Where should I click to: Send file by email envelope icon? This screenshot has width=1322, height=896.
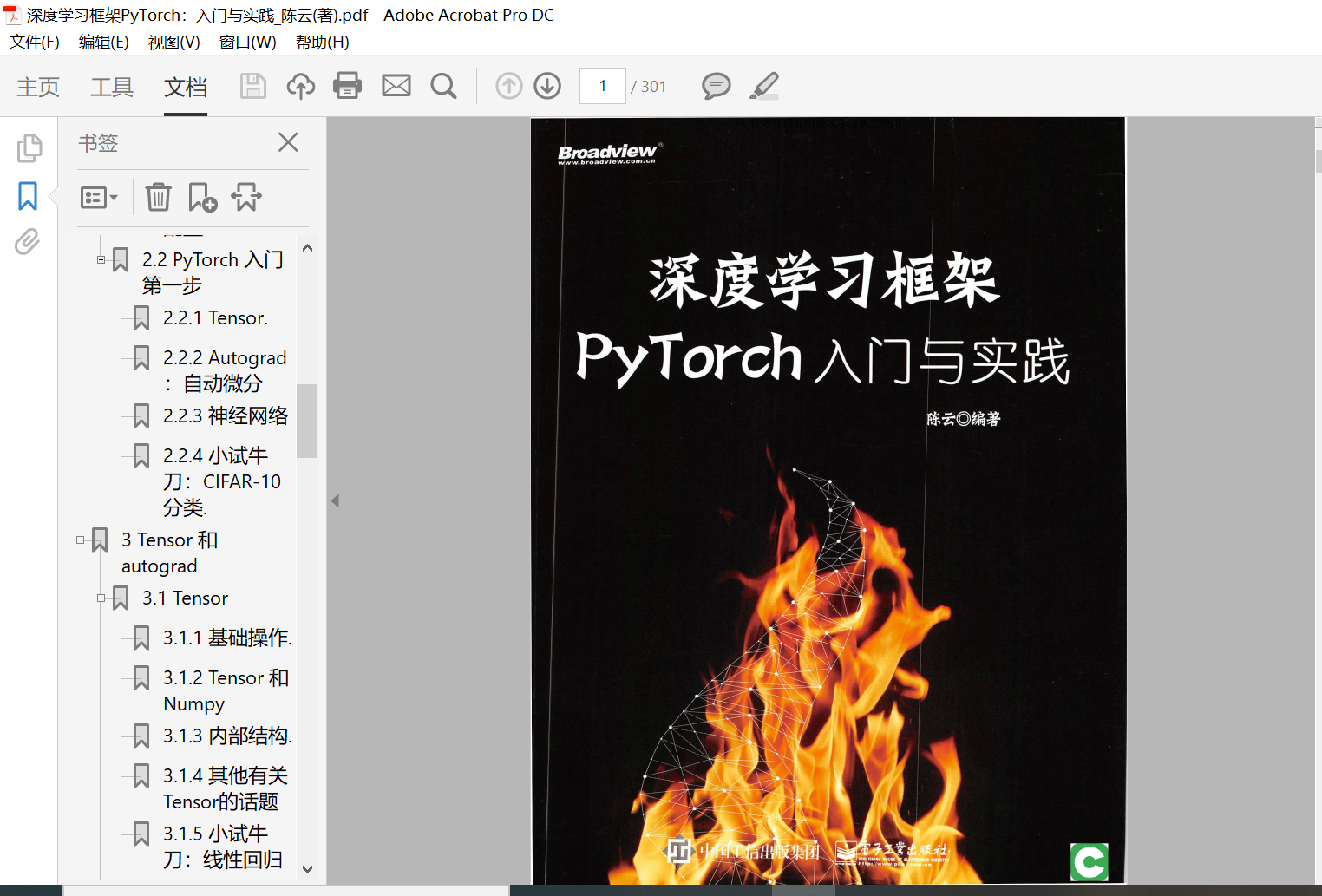coord(396,86)
